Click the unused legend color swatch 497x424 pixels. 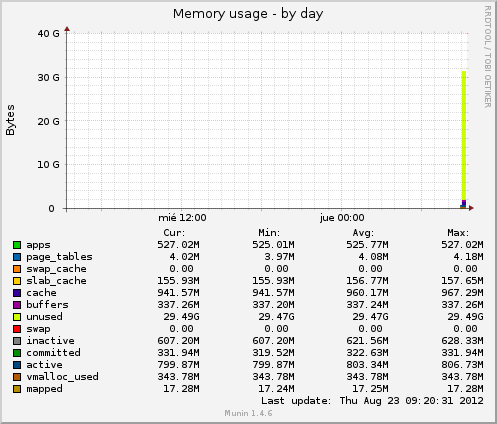17,317
